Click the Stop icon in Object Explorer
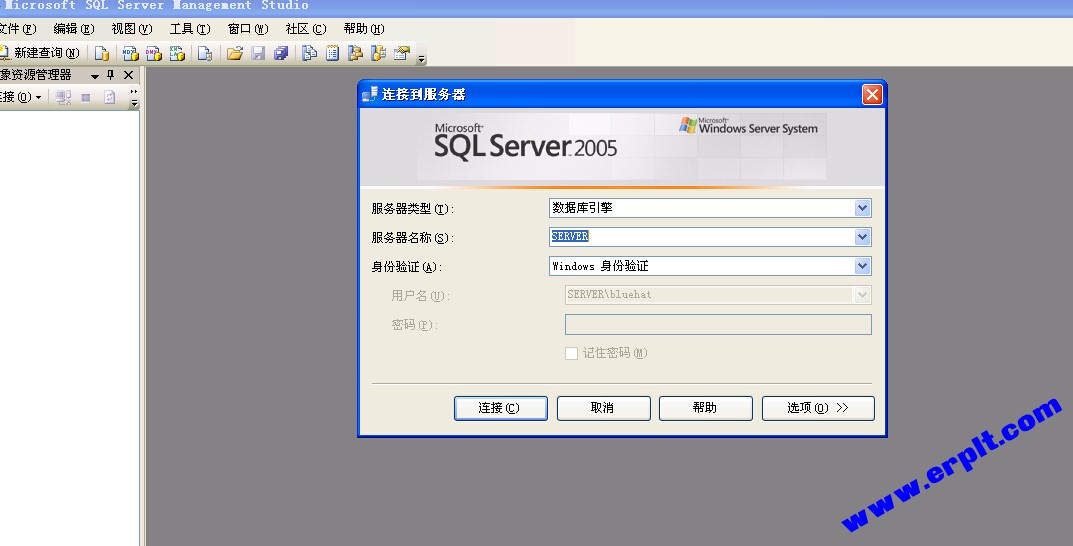The image size is (1073, 546). pyautogui.click(x=86, y=97)
